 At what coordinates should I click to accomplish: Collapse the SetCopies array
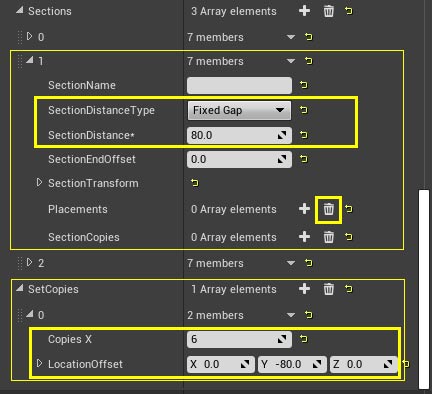tap(20, 288)
